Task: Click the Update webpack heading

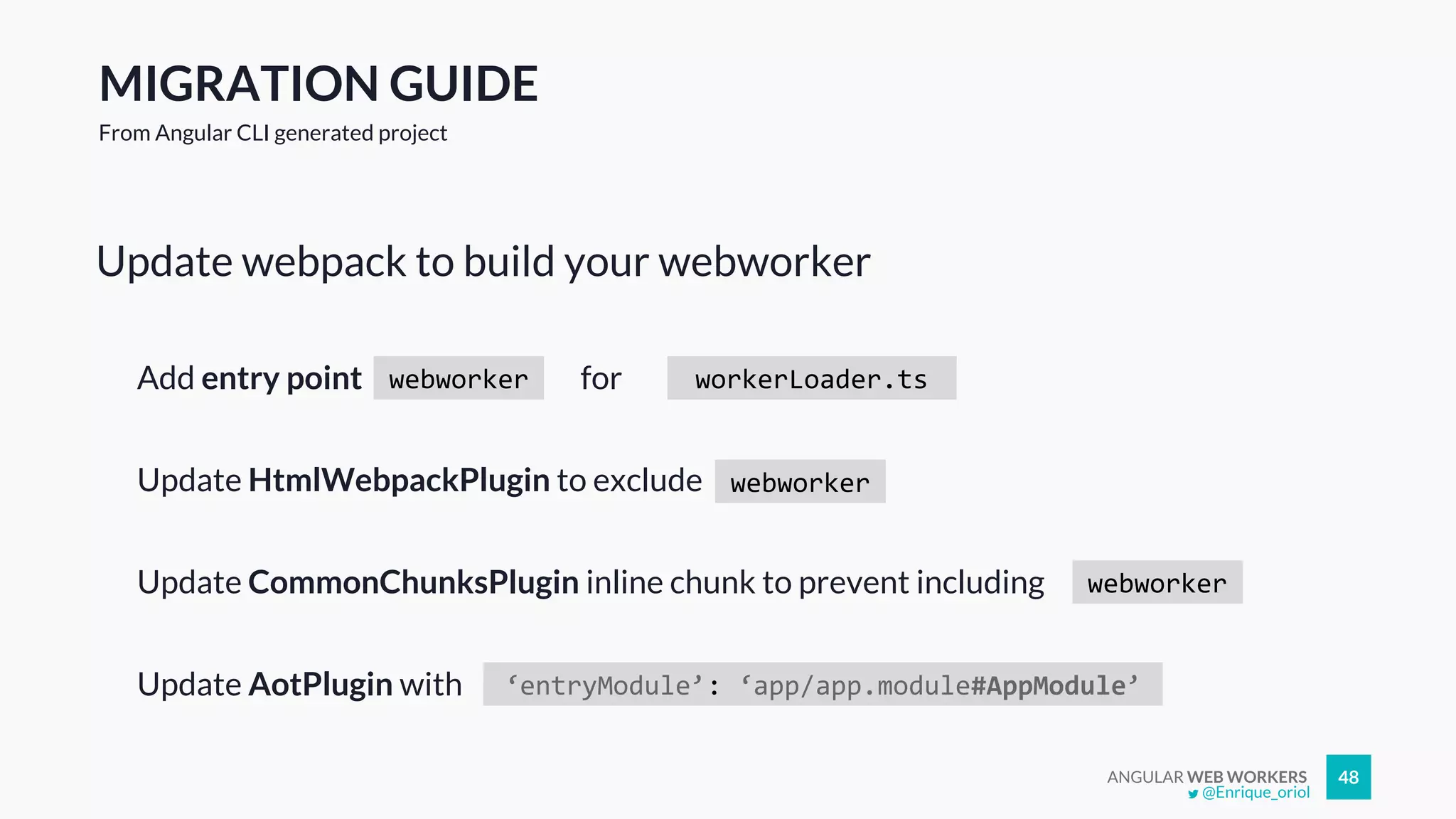Action: point(483,262)
